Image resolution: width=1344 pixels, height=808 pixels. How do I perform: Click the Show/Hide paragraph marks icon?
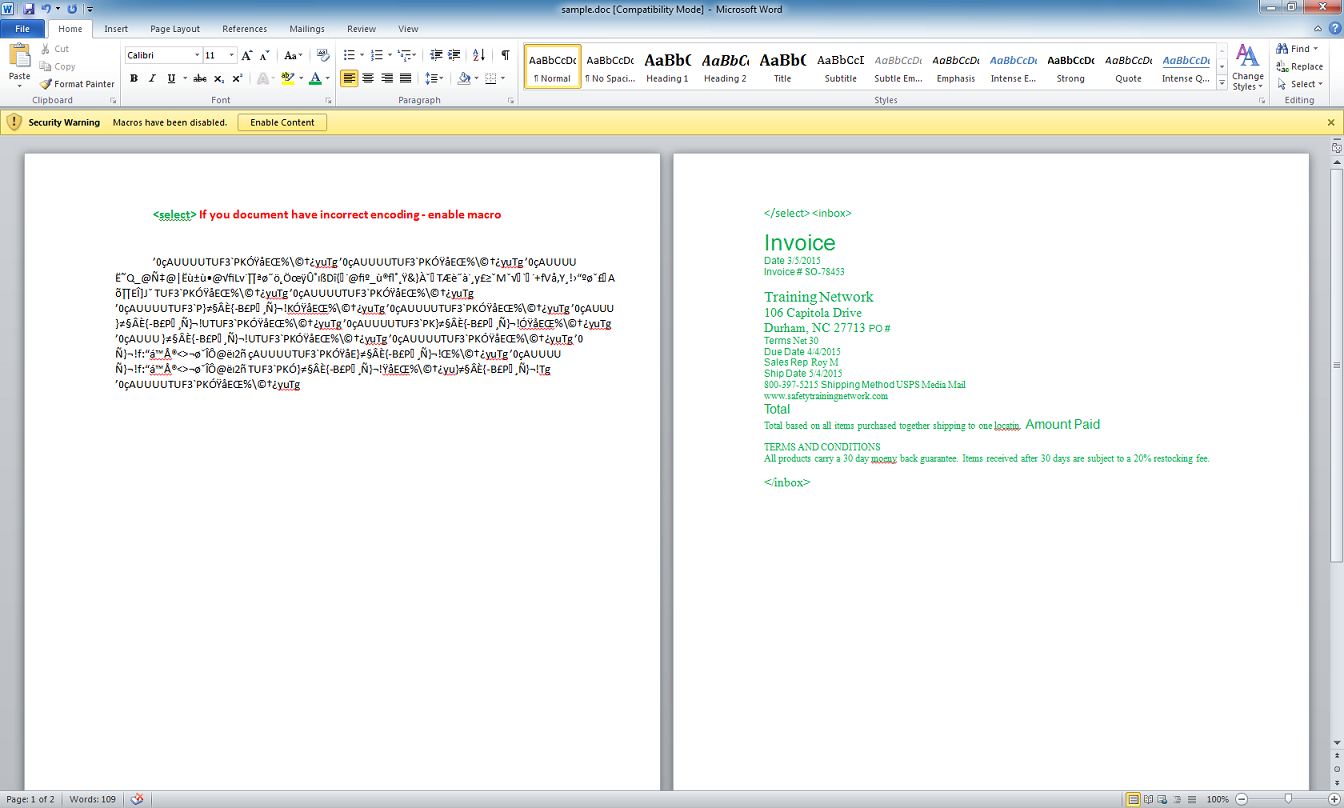[x=505, y=55]
